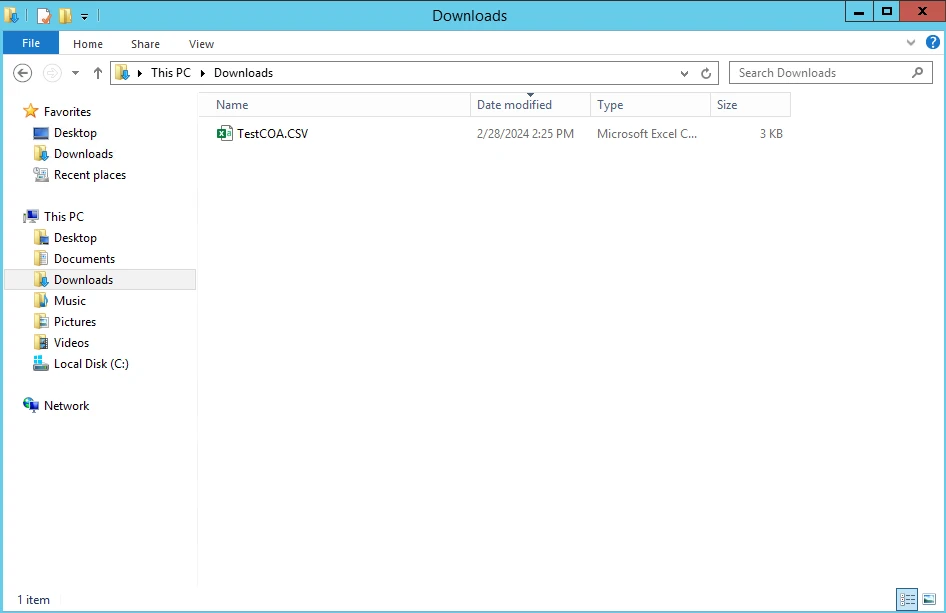Expand the arrow before This PC in path
Image resolution: width=946 pixels, height=613 pixels.
[x=140, y=73]
